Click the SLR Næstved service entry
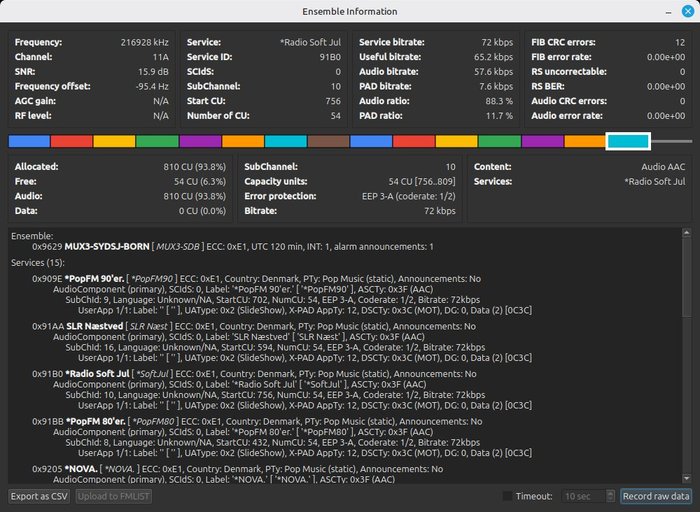Image resolution: width=700 pixels, height=512 pixels. click(94, 325)
